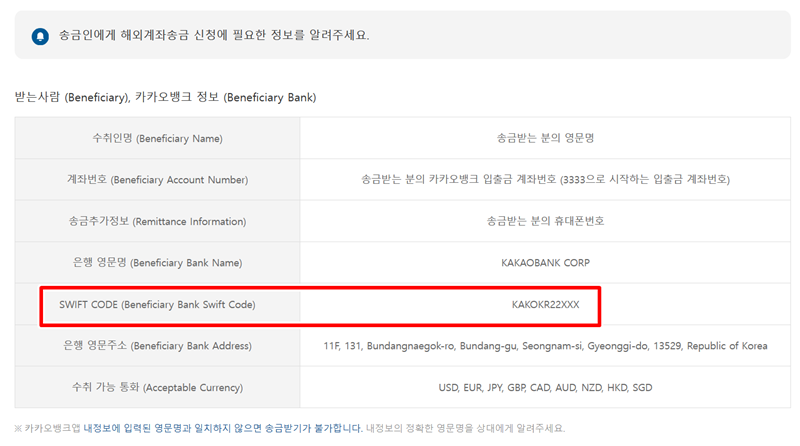Viewport: 800px width, 446px height.
Task: Click the 계좌번호 (Beneficiary Account Number) label
Action: (157, 180)
